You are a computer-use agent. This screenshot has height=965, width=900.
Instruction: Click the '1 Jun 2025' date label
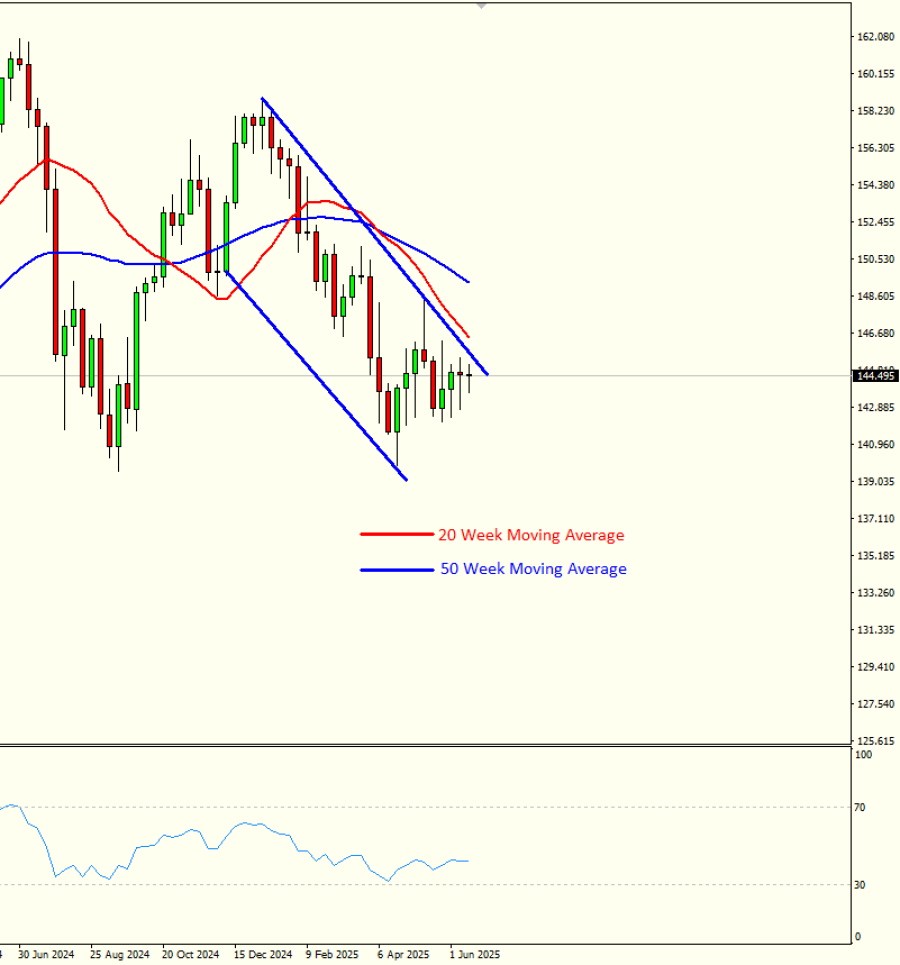474,954
